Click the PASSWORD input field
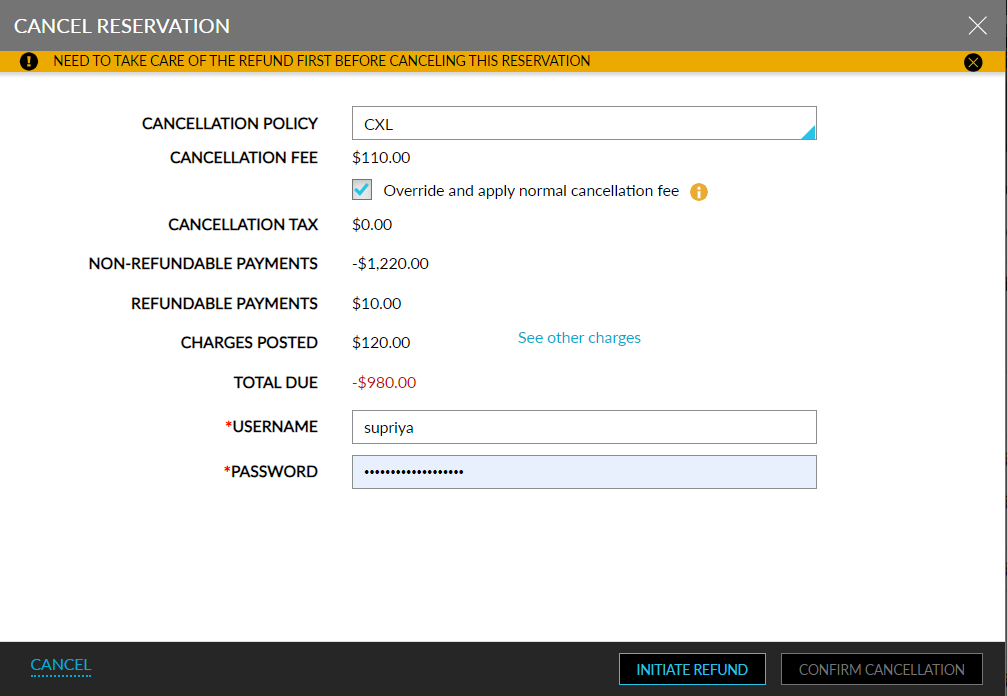 coord(584,471)
